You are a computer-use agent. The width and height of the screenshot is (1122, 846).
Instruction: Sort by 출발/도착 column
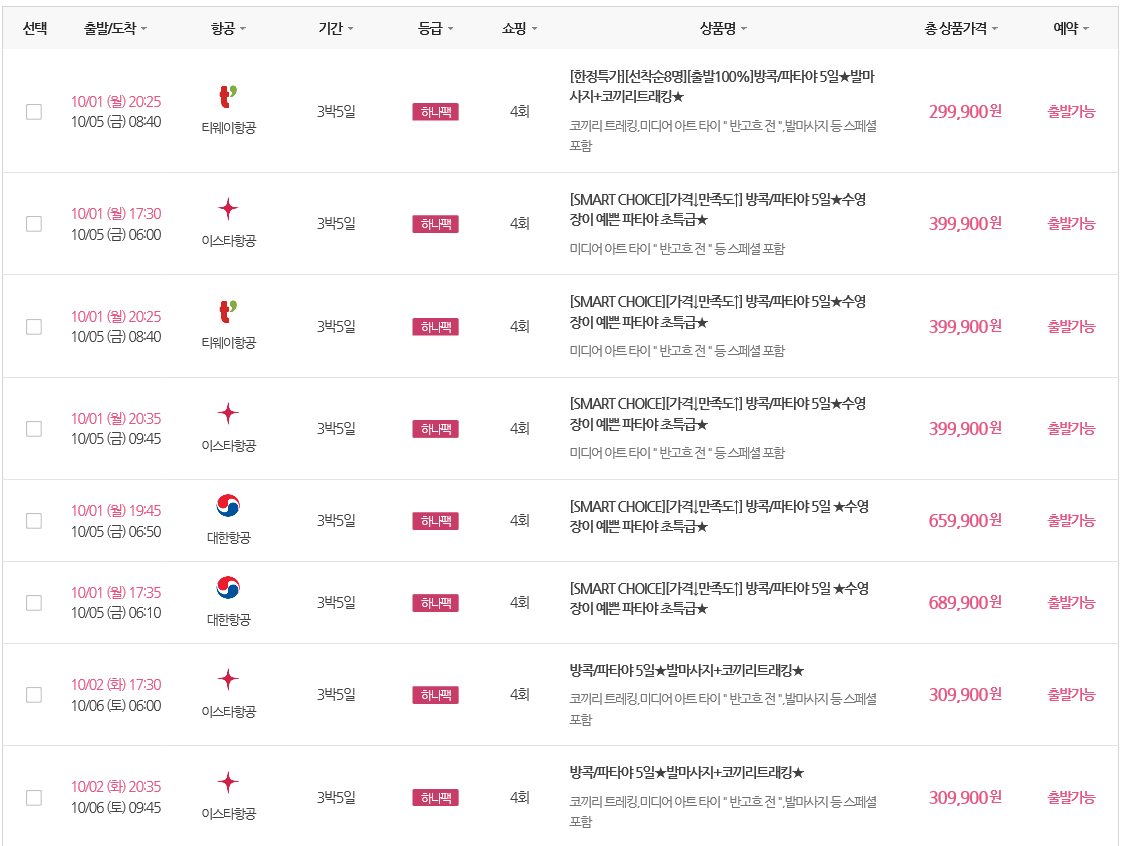[x=115, y=28]
